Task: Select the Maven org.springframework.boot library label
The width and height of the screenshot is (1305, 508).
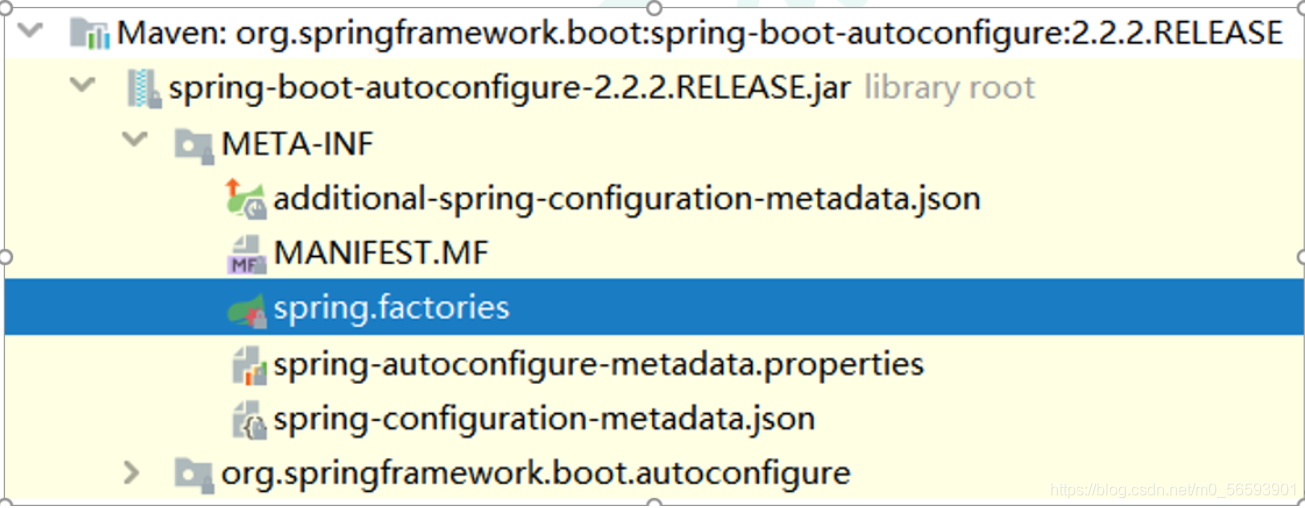Action: pos(700,33)
